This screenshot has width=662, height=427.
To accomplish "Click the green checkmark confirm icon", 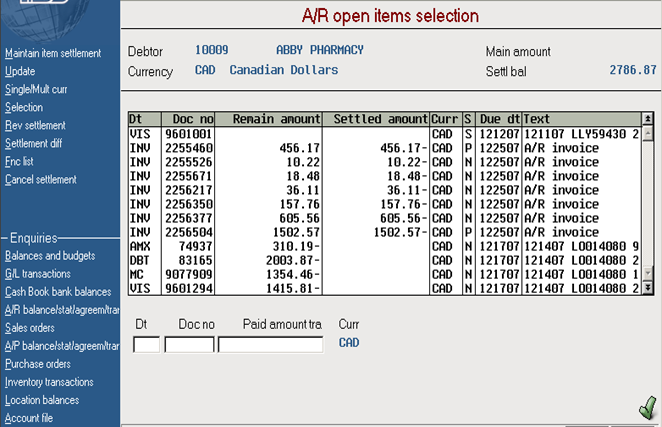I will [648, 408].
